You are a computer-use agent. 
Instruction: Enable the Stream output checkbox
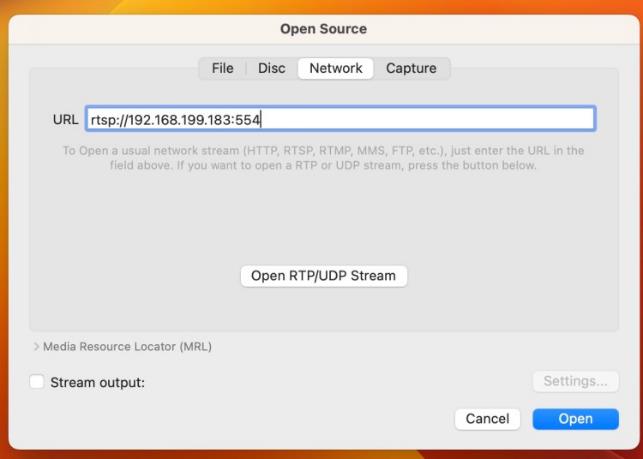tap(37, 382)
